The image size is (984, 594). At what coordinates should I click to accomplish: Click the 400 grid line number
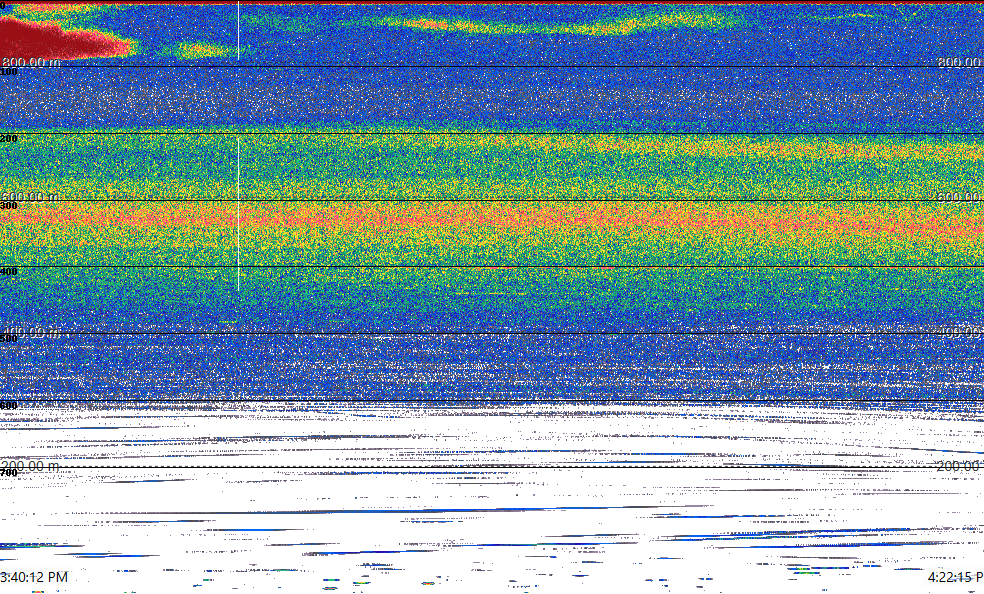pos(9,272)
